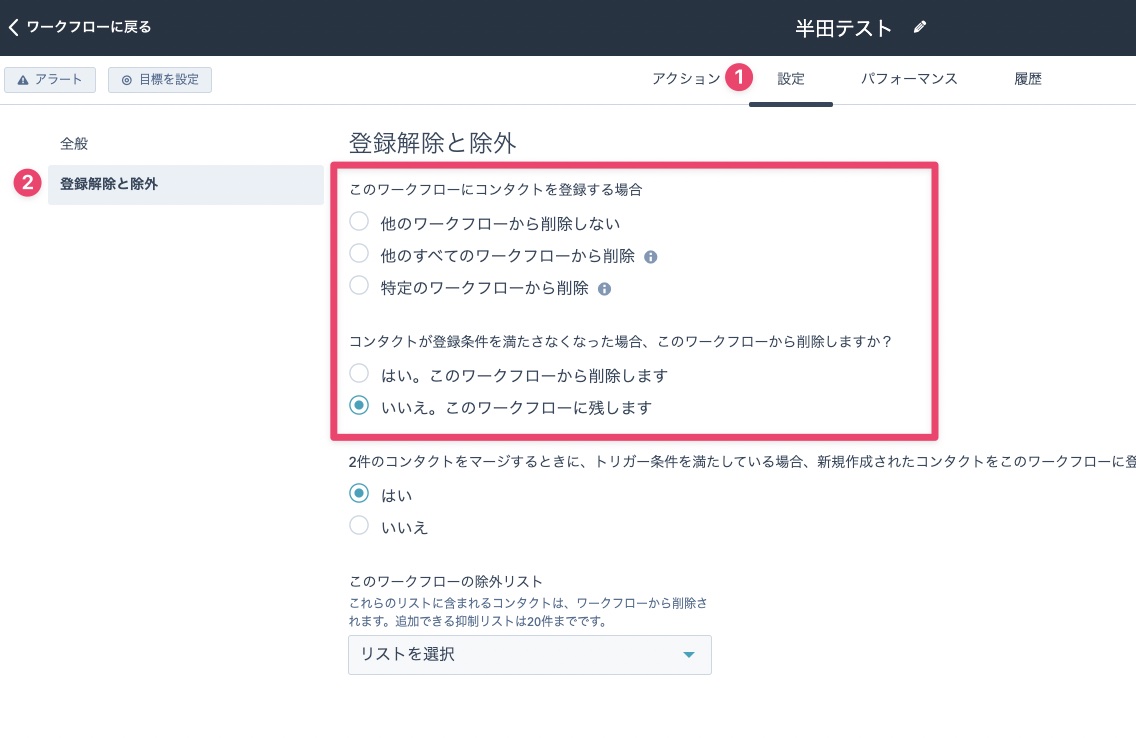
Task: Select はい radio for merged contacts
Action: click(x=359, y=493)
